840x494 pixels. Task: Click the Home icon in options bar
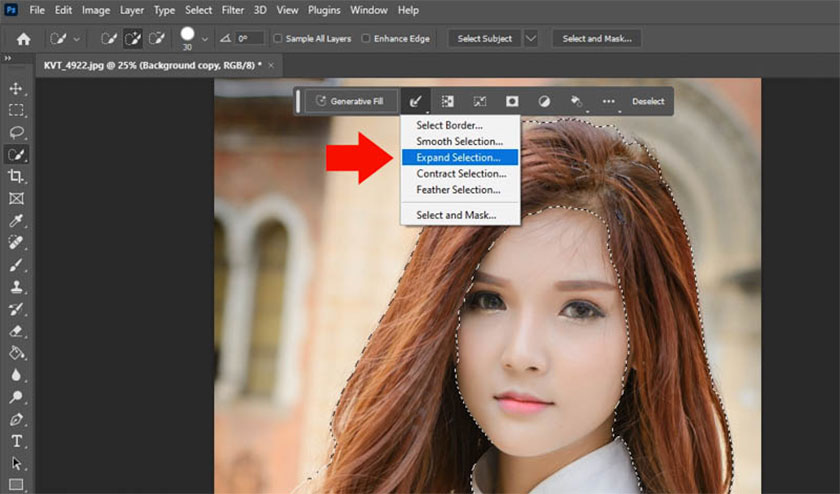pos(23,39)
